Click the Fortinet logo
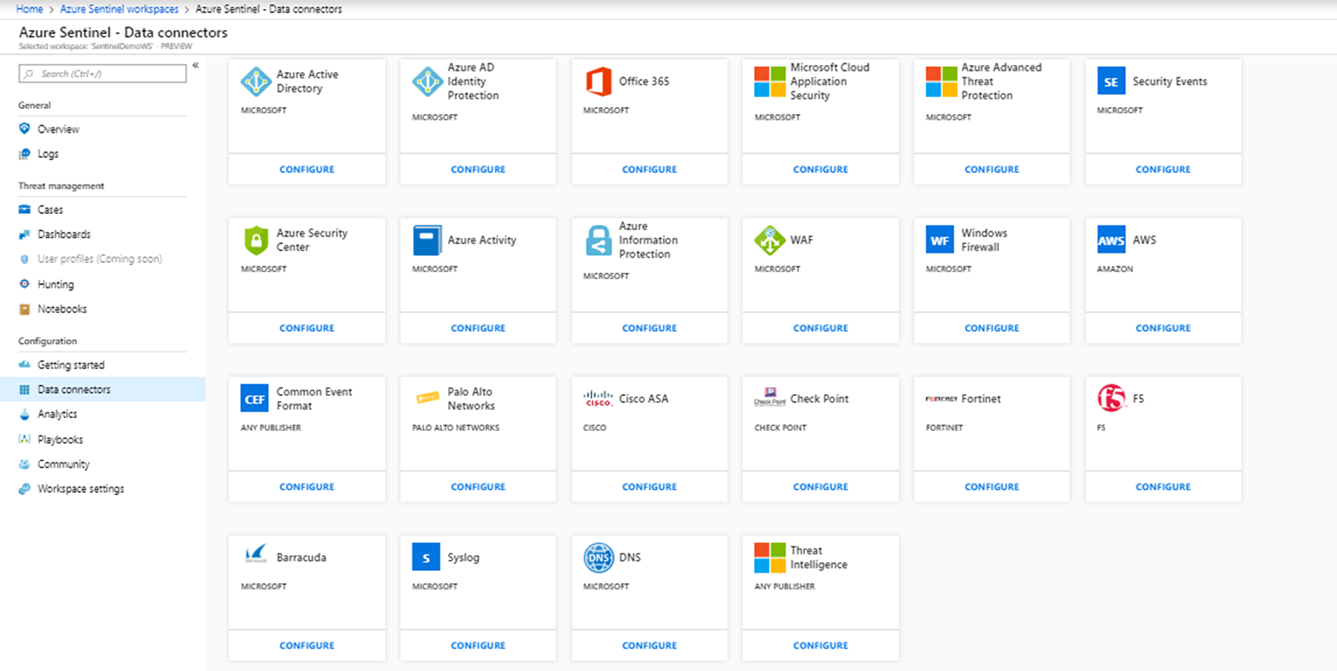The image size is (1337, 671). 941,399
